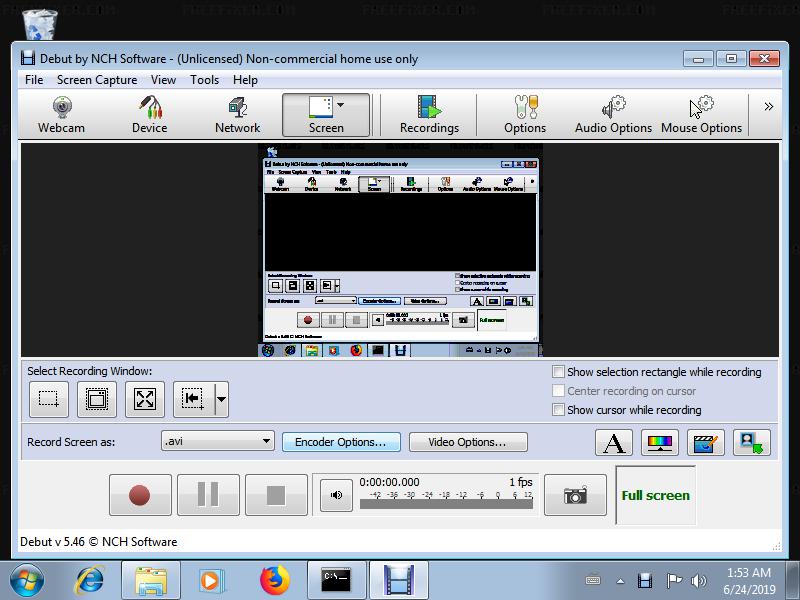Expand the selection options dropdown arrow
Viewport: 800px width, 600px height.
tap(221, 399)
